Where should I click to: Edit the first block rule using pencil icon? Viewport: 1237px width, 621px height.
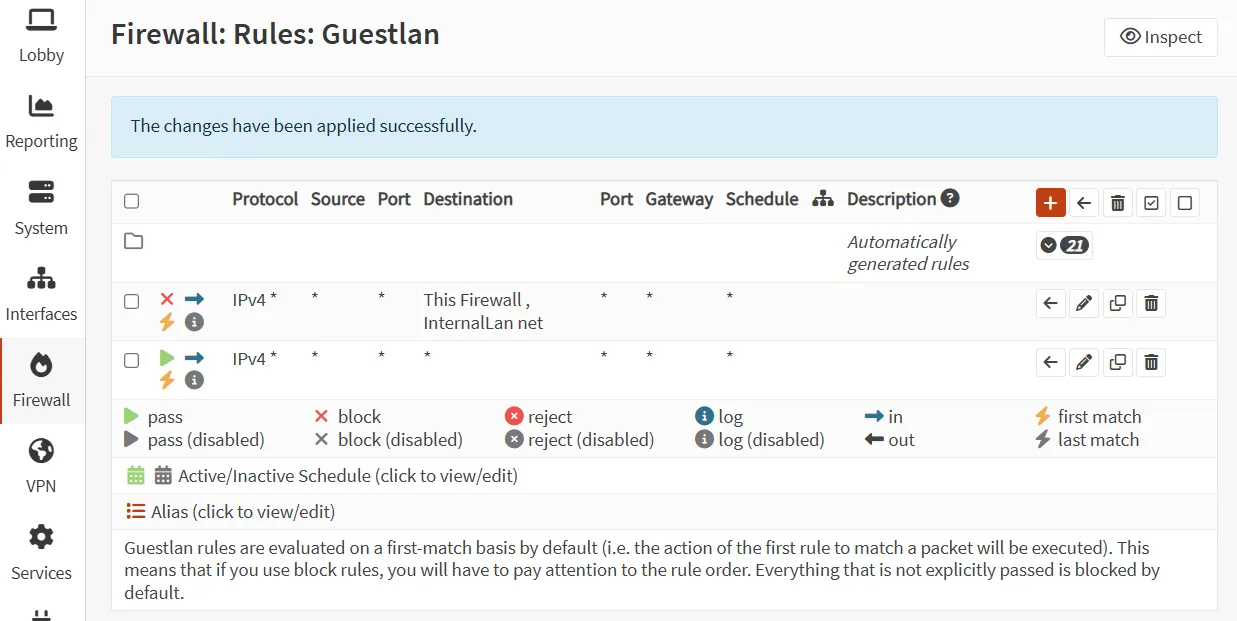pos(1084,303)
